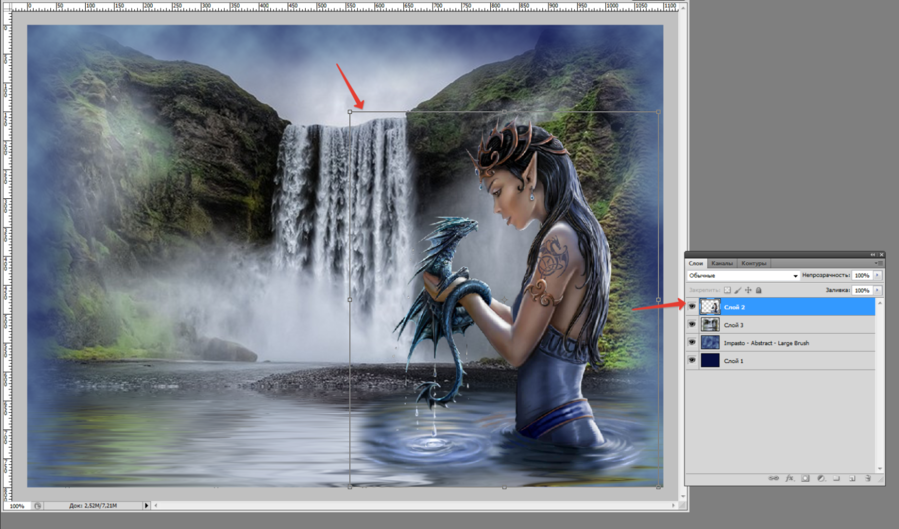Open the Непрозрачность slider arrow
899x529 pixels.
click(877, 276)
